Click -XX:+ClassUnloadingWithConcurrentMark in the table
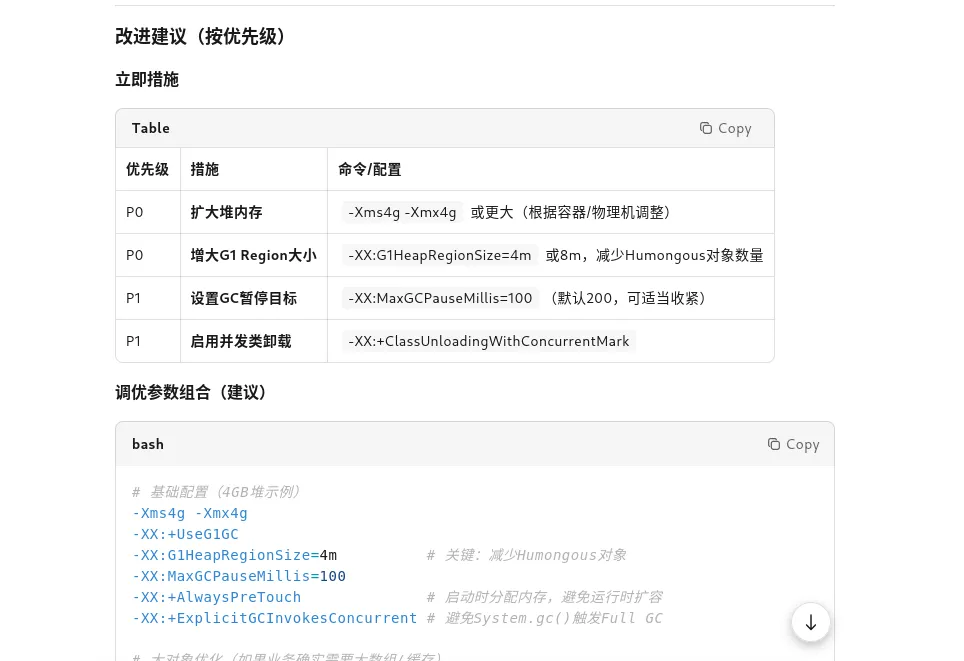This screenshot has width=964, height=661. pyautogui.click(x=489, y=342)
